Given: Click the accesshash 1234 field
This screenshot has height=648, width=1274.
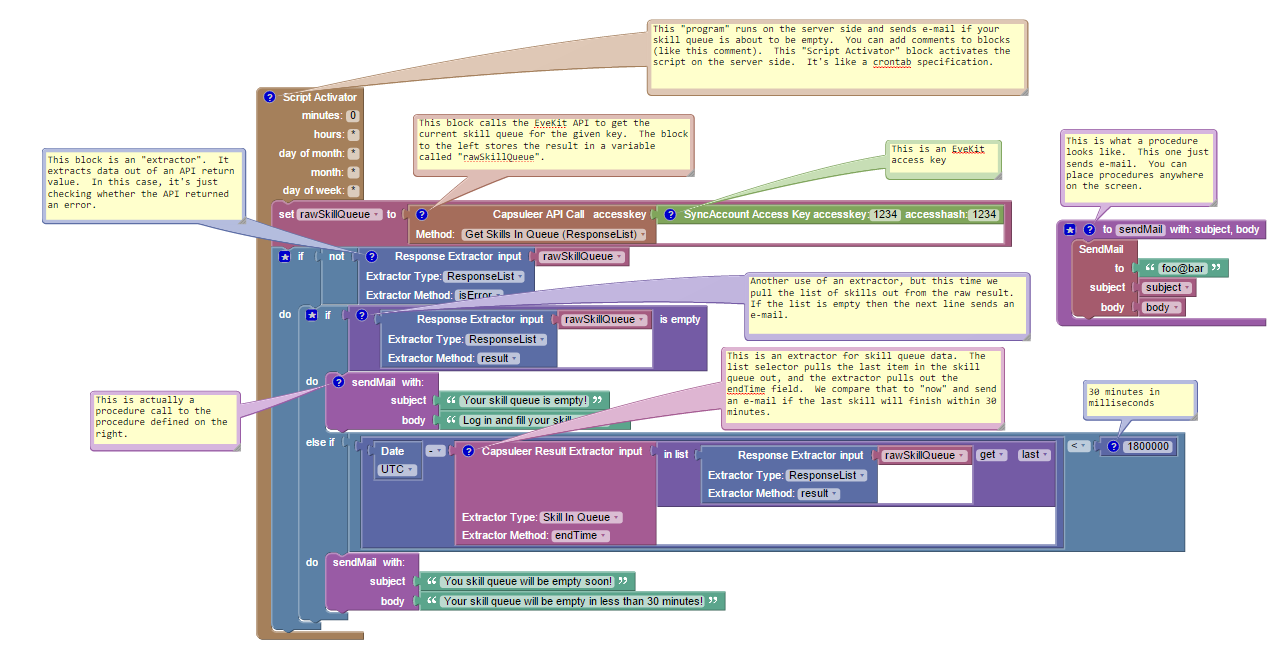Looking at the screenshot, I should [x=984, y=214].
